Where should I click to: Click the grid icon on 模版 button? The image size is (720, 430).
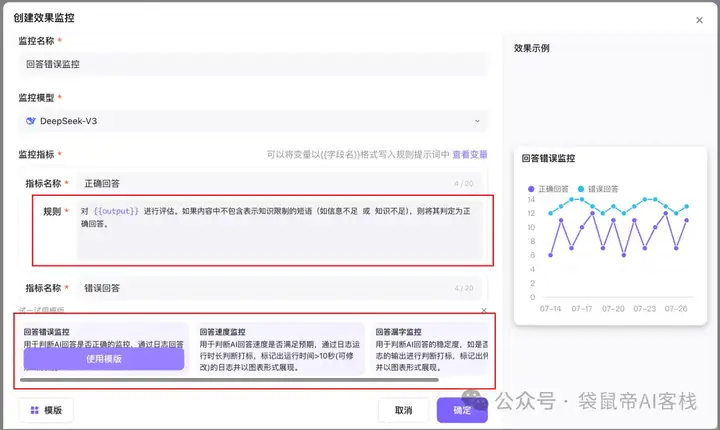coord(34,410)
